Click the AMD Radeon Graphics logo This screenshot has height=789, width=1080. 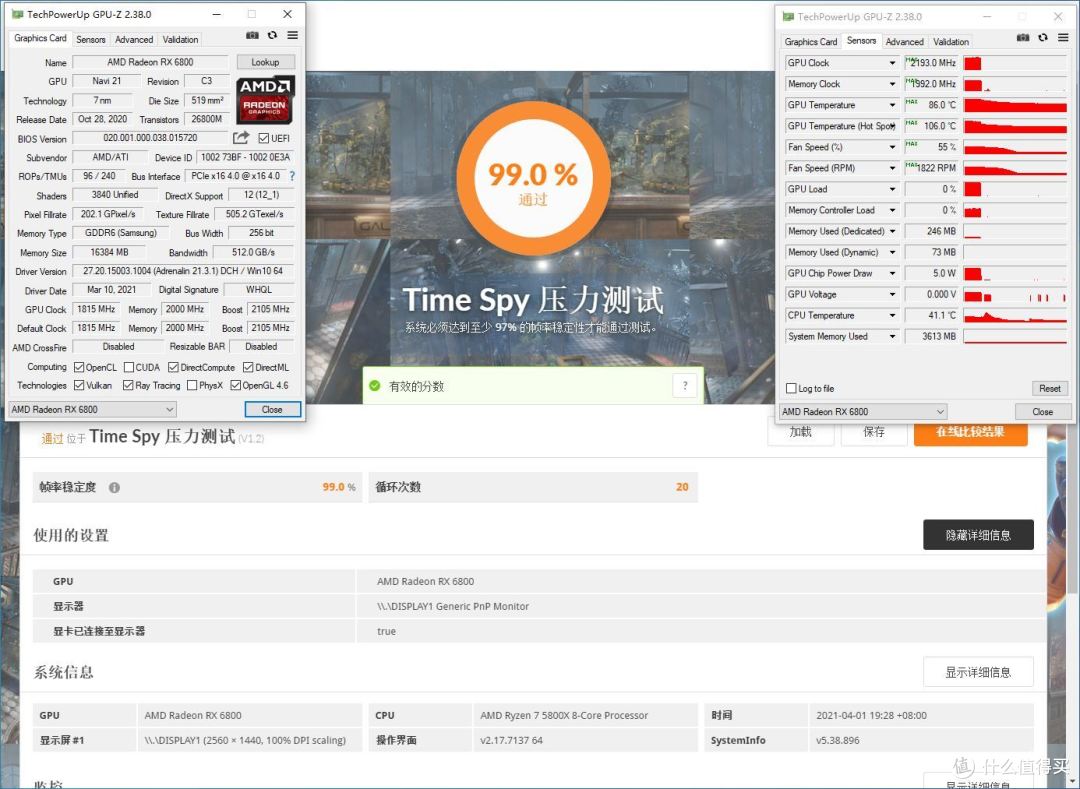(x=266, y=99)
